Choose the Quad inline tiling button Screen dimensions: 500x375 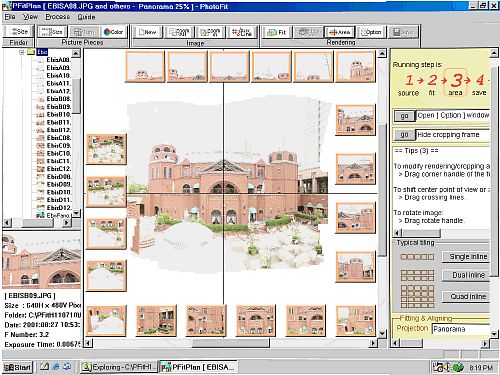pos(467,296)
